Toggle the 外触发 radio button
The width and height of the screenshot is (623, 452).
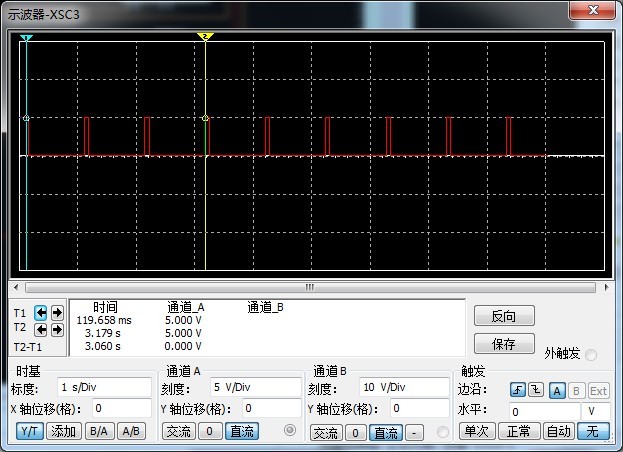(x=591, y=354)
